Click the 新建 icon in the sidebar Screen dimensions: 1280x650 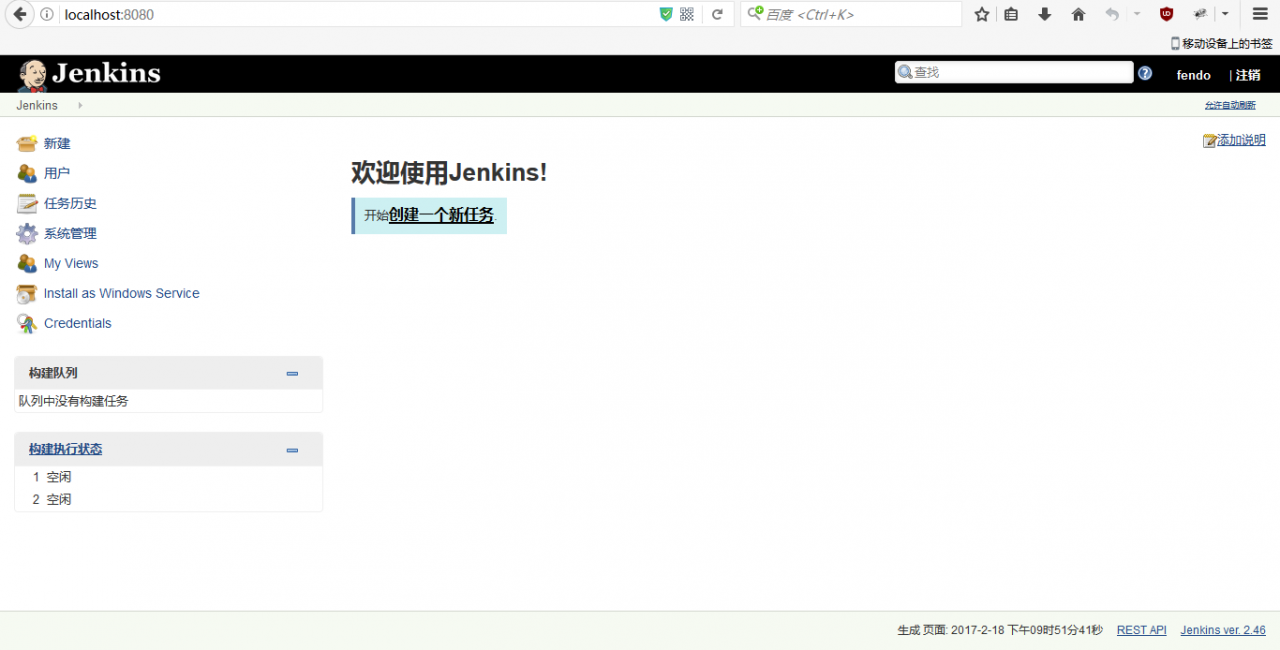27,143
